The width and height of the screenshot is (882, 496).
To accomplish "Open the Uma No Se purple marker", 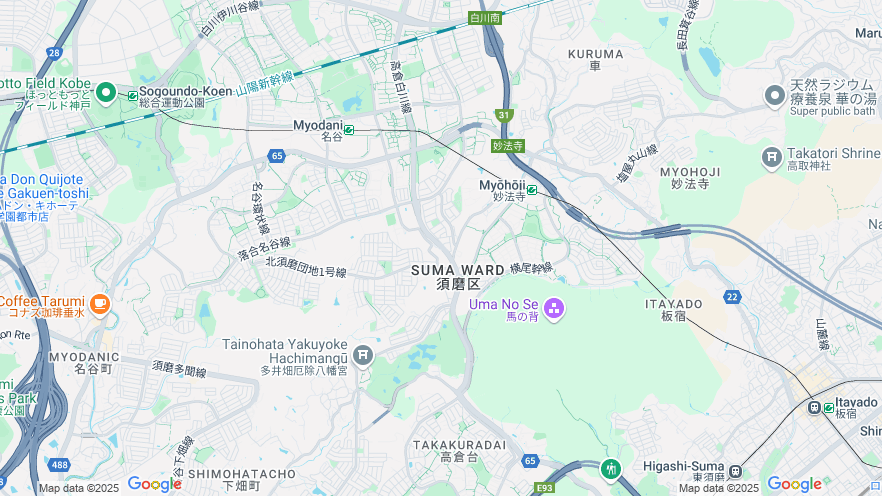I will point(554,309).
